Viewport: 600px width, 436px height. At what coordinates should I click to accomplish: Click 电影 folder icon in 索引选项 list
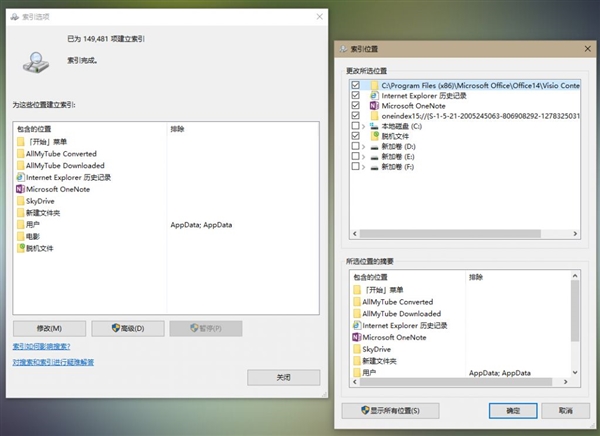pyautogui.click(x=21, y=237)
